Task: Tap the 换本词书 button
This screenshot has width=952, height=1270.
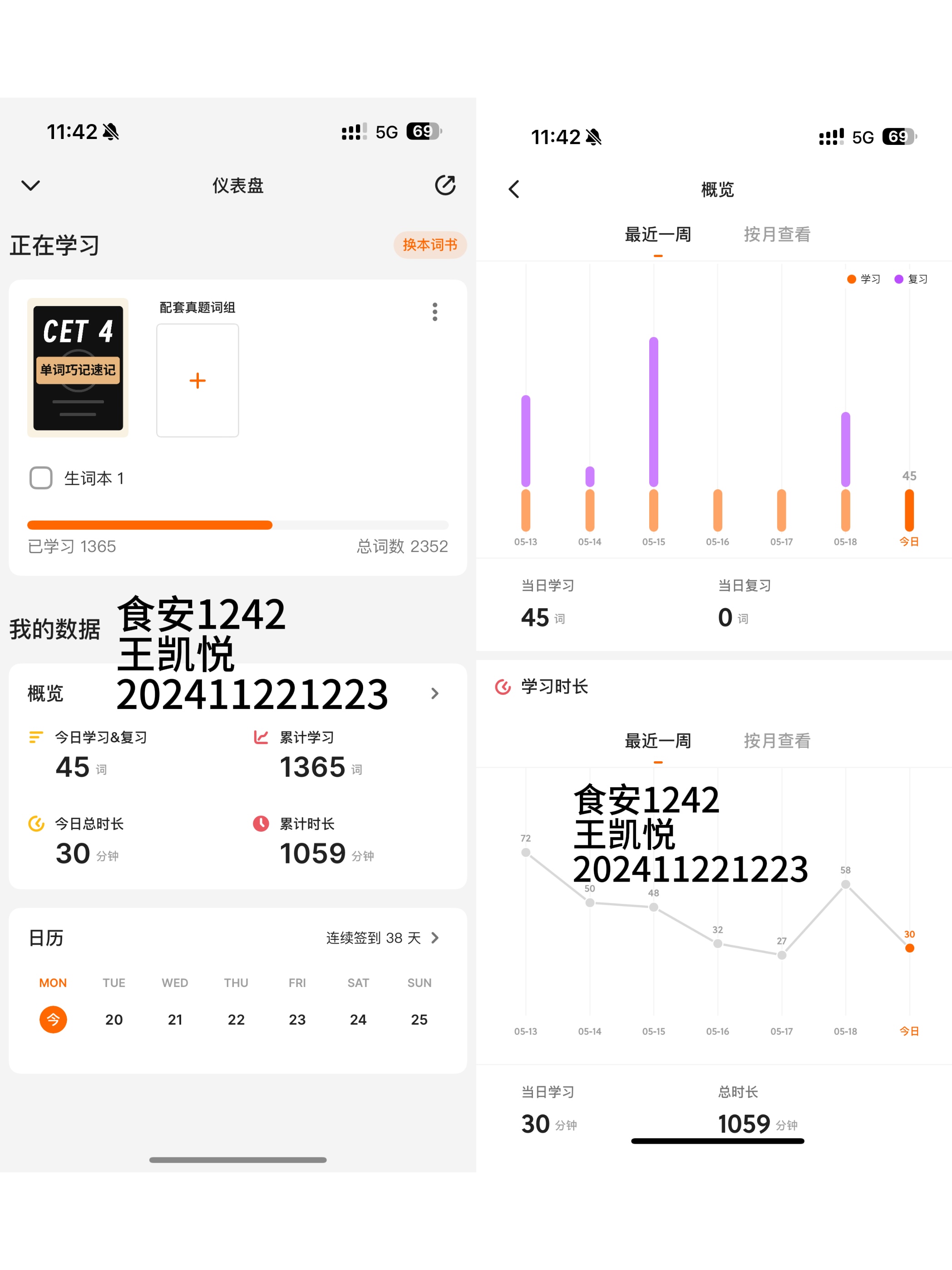Action: point(430,245)
